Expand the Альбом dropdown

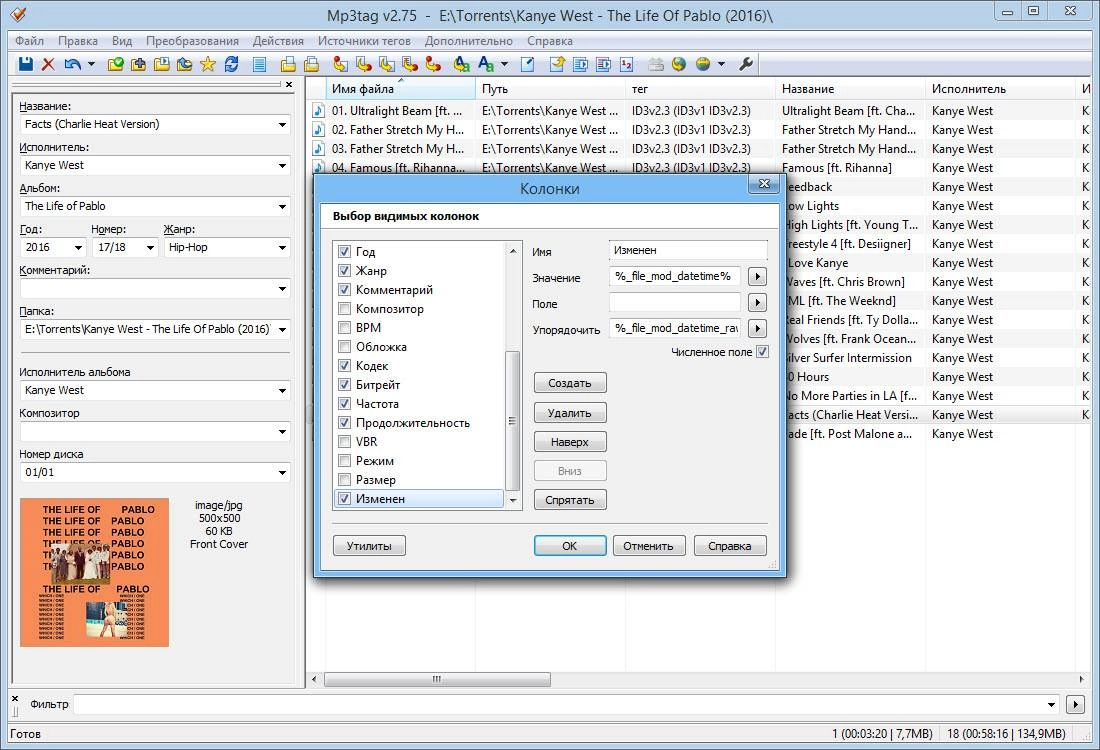click(x=282, y=207)
